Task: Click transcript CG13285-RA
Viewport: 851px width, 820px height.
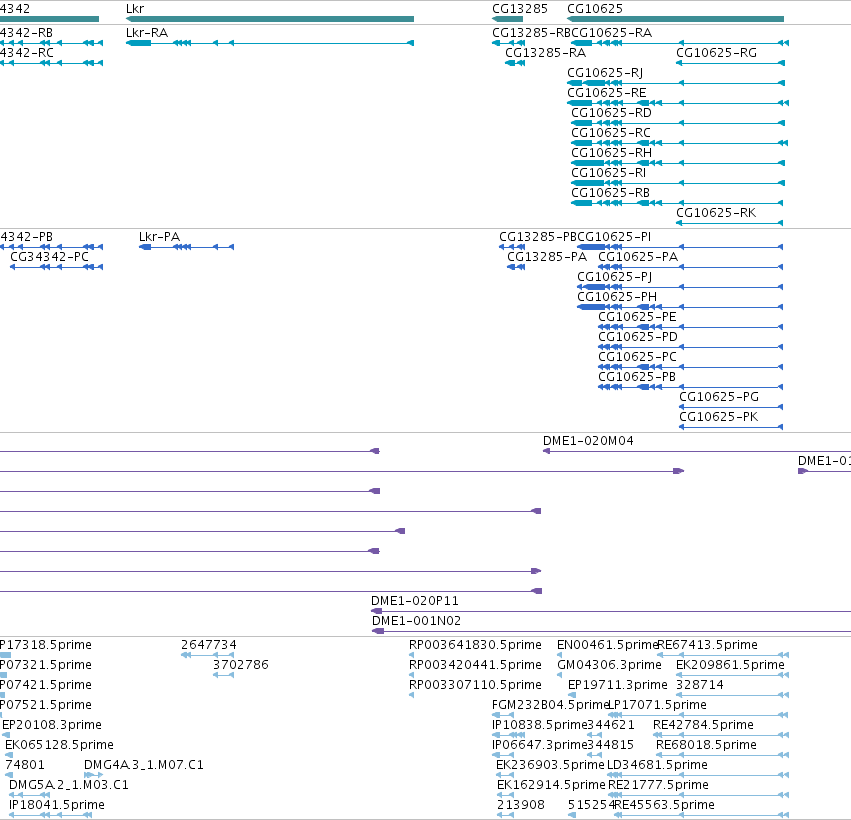Action: (515, 63)
